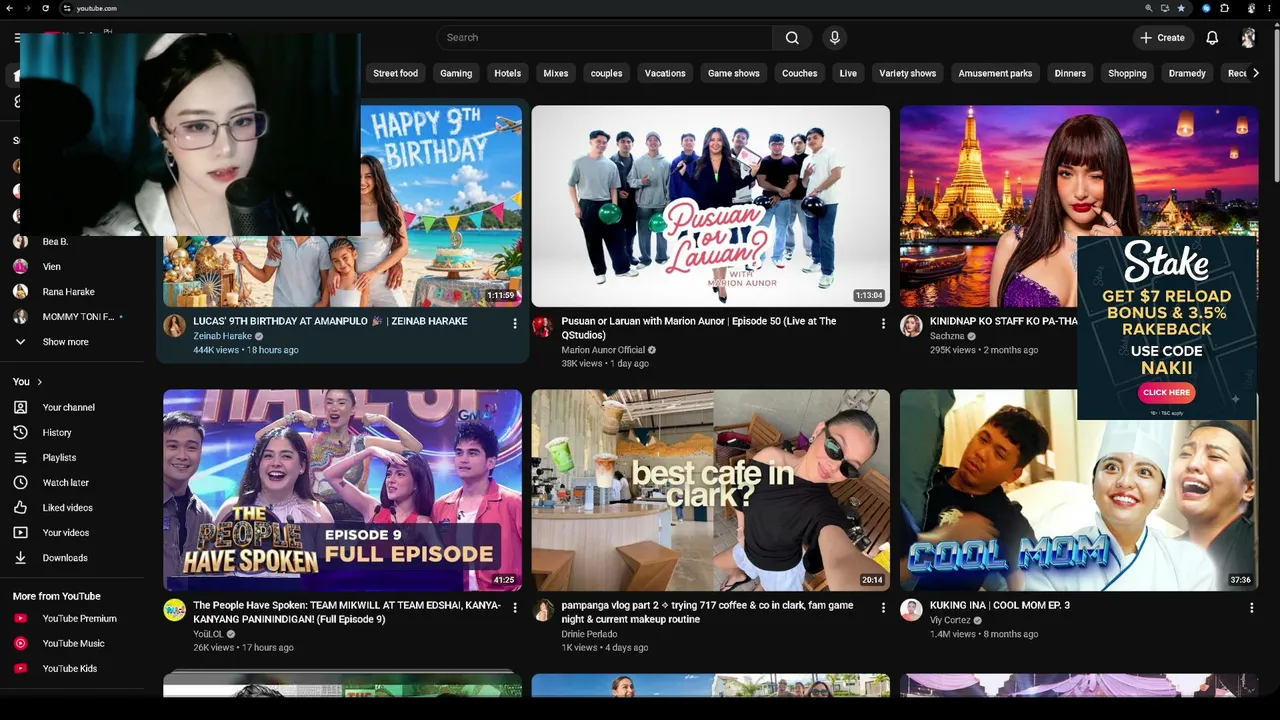Click the Liked videos thumbs-up icon
This screenshot has width=1280, height=720.
pos(20,508)
